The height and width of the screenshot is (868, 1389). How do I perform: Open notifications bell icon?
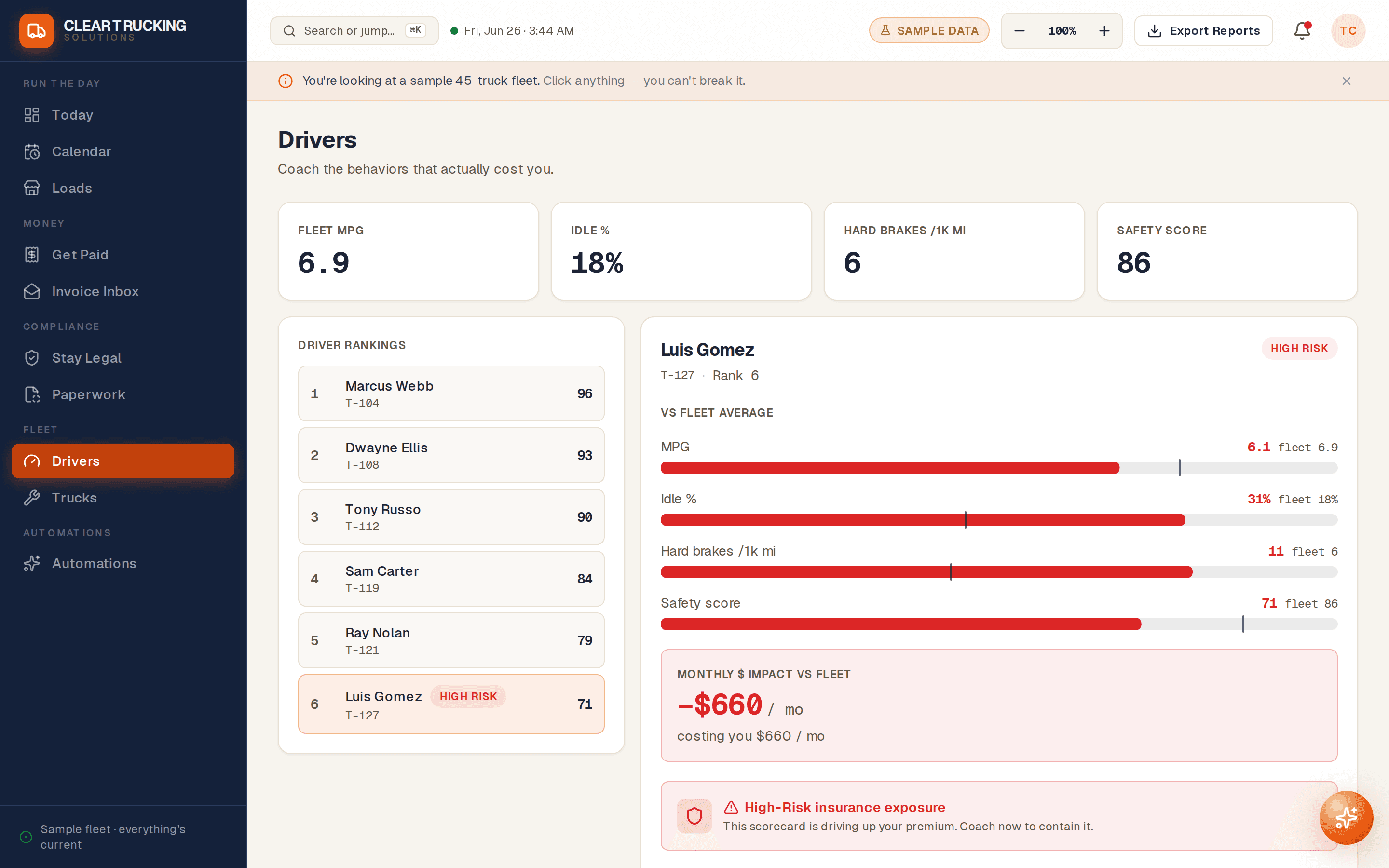[x=1302, y=31]
